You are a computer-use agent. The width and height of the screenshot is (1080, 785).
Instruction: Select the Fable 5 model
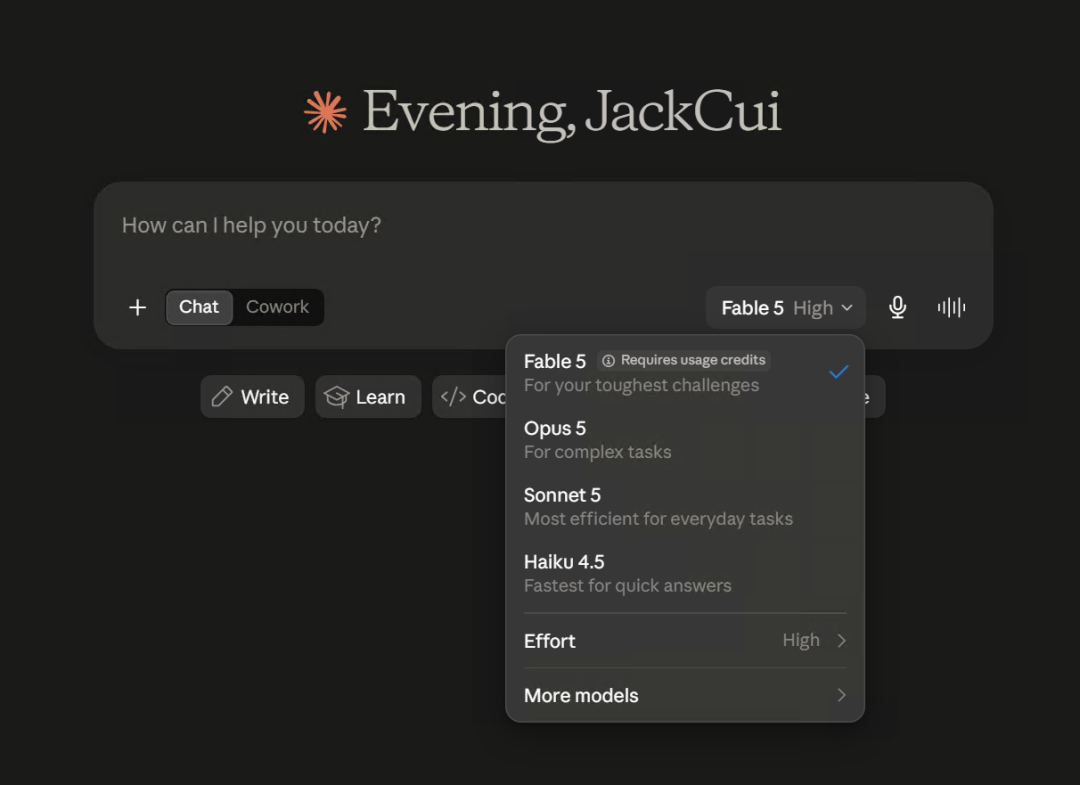(x=685, y=373)
